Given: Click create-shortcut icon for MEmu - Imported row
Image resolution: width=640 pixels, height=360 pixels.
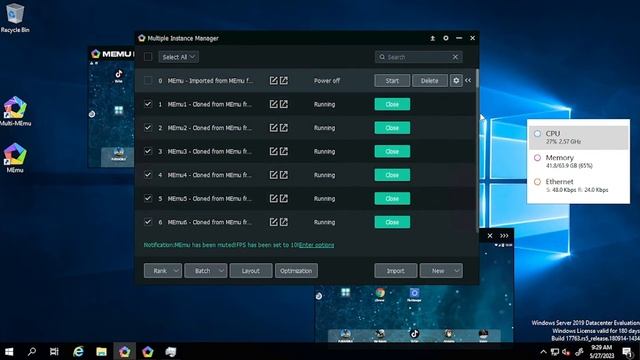Looking at the screenshot, I should 284,80.
